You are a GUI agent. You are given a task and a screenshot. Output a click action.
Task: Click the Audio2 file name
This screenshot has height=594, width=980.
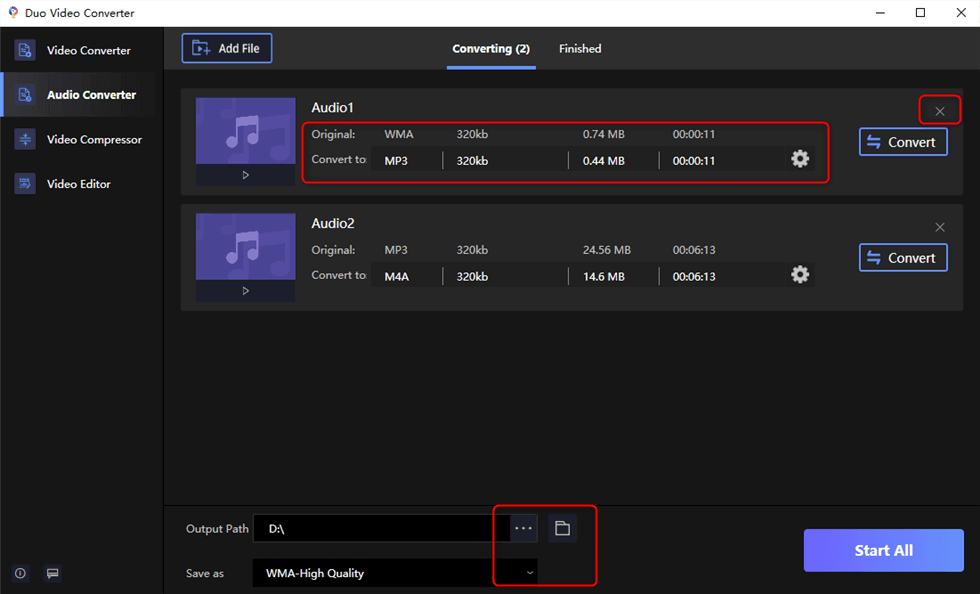point(333,223)
